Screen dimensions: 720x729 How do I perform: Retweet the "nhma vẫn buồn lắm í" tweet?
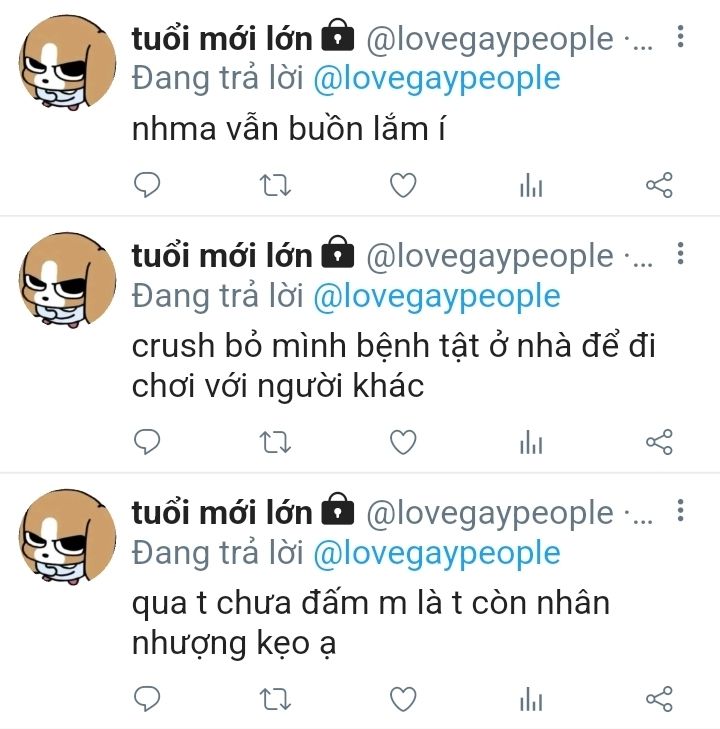coord(275,185)
